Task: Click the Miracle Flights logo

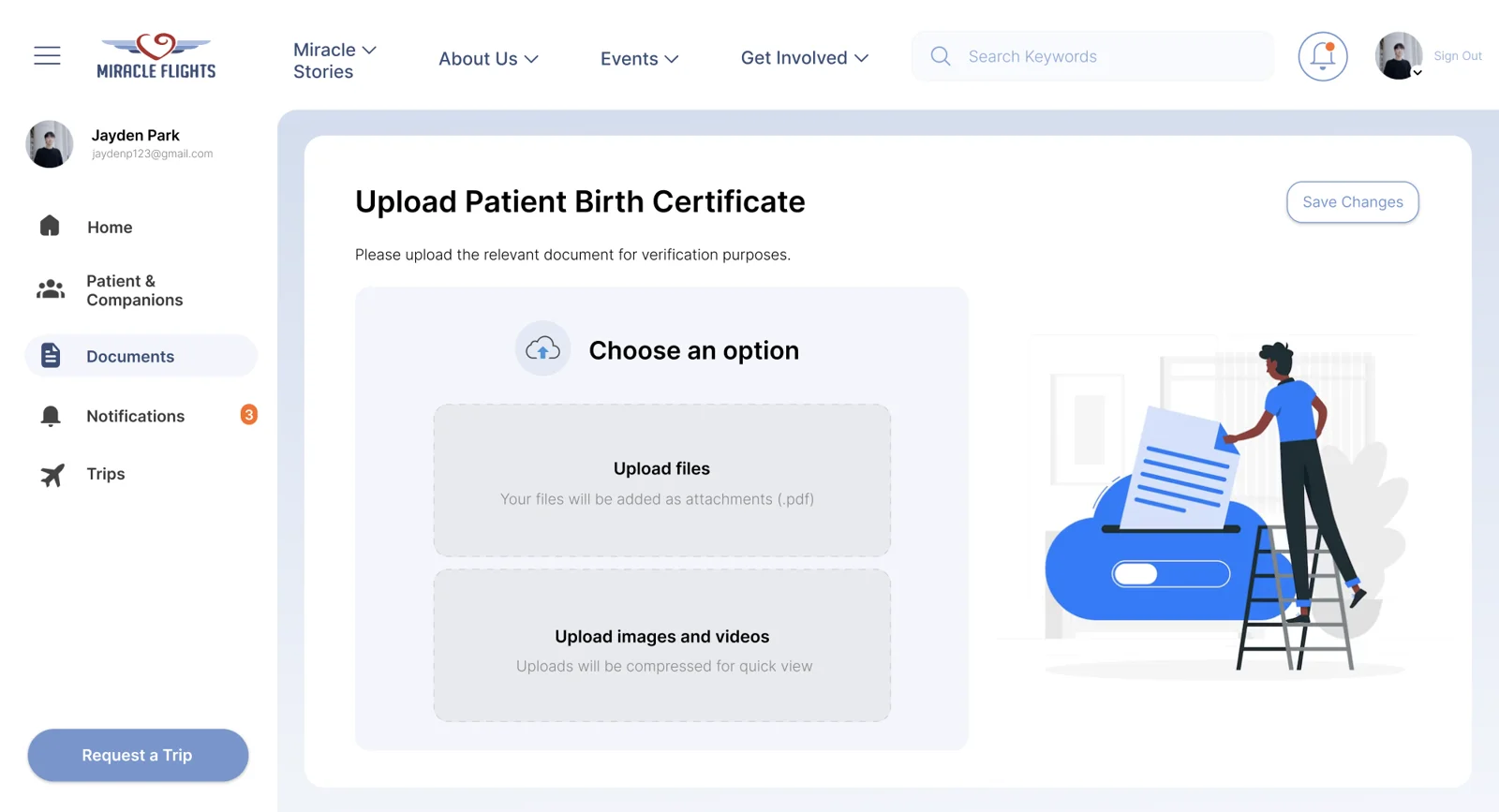Action: [x=156, y=56]
